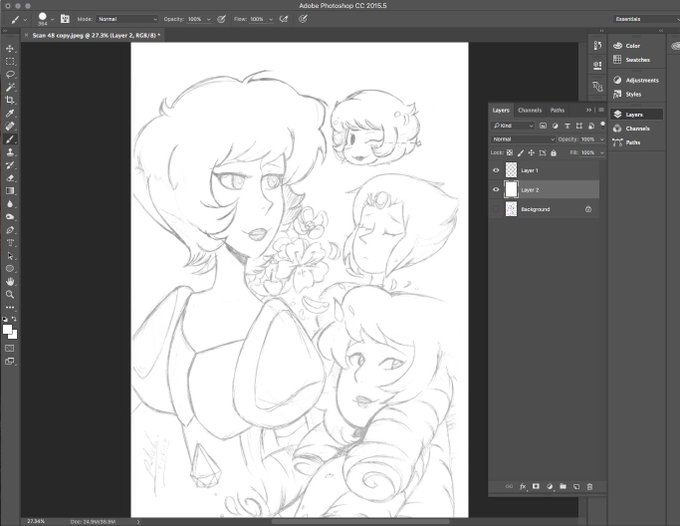Click the background color swatch
This screenshot has height=526, width=680.
14,336
